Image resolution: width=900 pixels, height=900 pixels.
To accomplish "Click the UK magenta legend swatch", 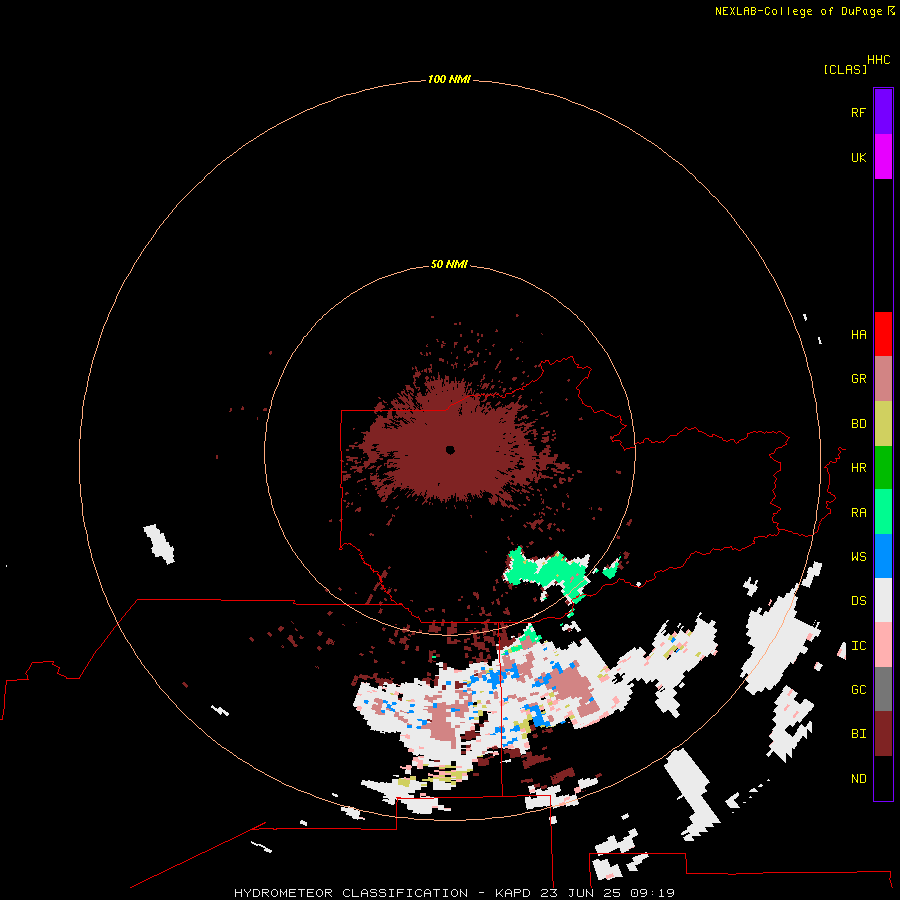I will point(883,157).
